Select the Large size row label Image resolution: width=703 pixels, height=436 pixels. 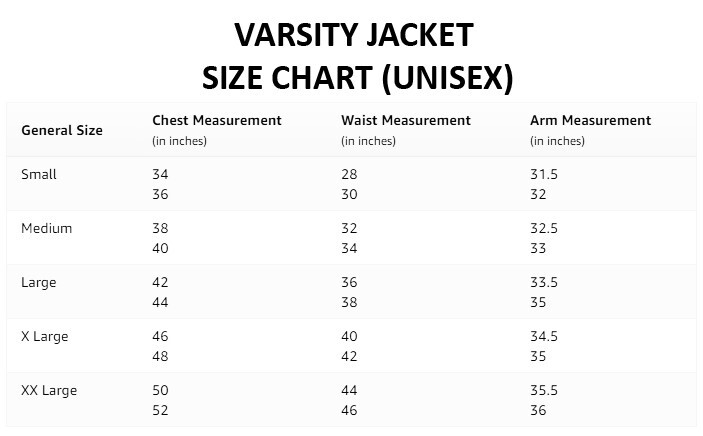(x=39, y=283)
